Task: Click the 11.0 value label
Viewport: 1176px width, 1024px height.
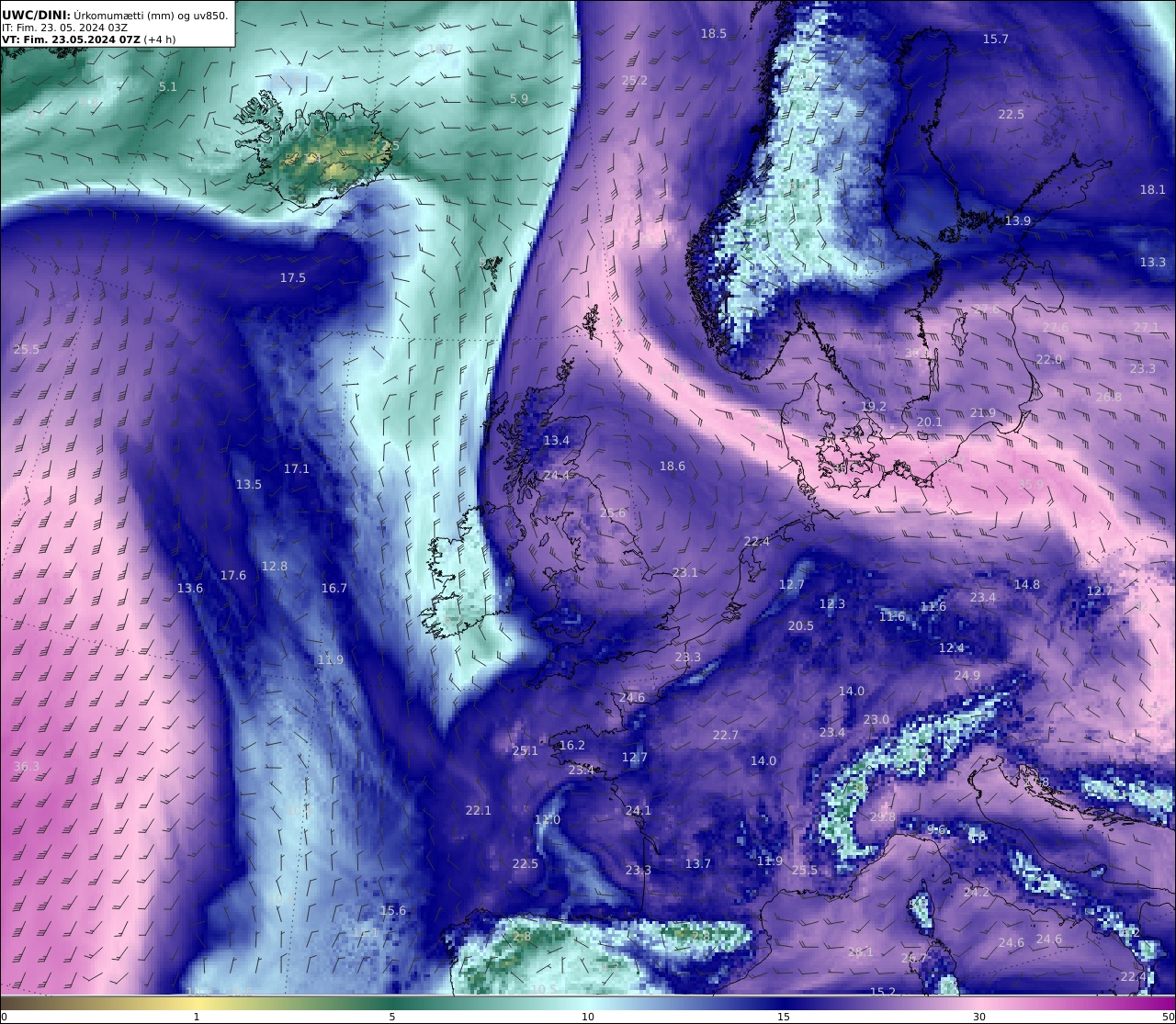Action: tap(548, 819)
